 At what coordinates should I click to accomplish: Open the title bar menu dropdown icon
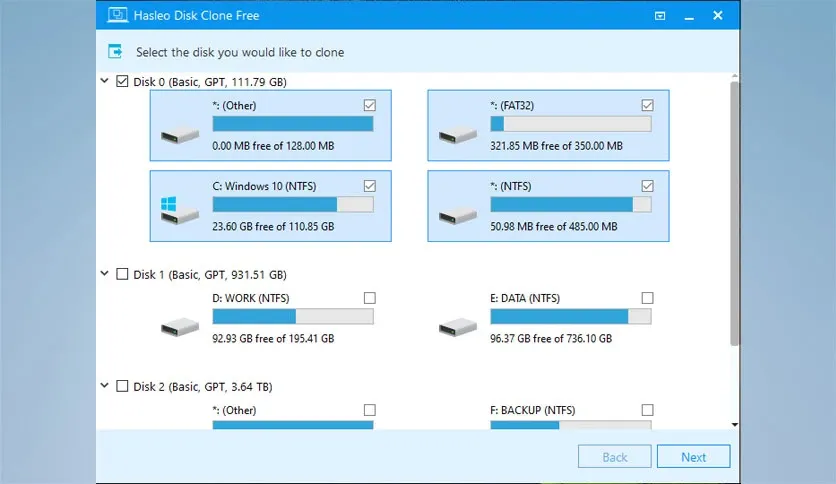click(x=660, y=16)
